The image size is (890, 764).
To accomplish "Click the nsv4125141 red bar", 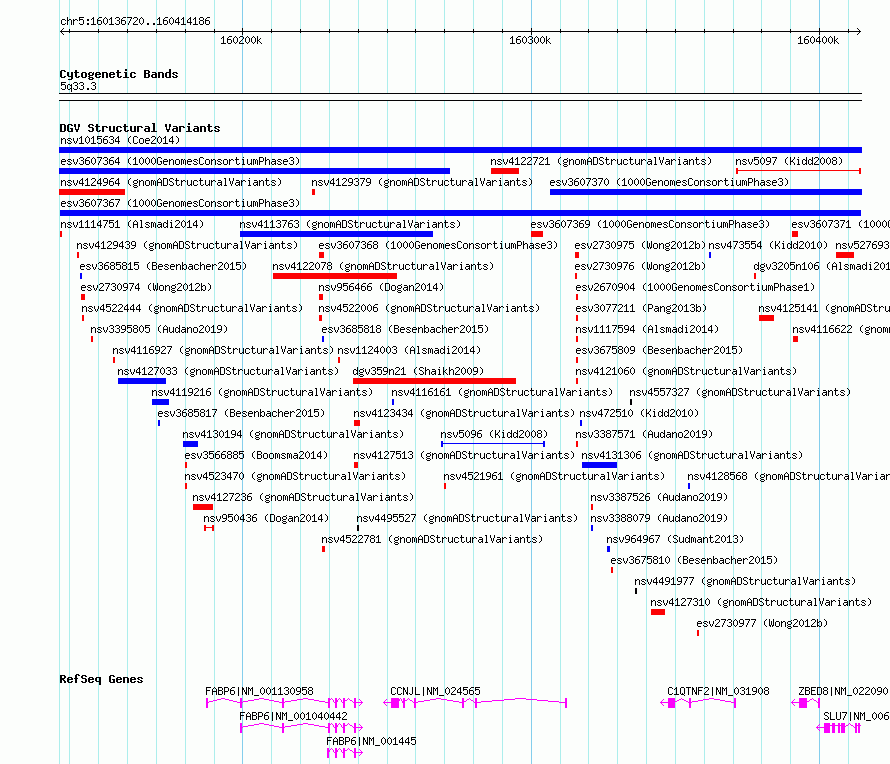I will [x=766, y=318].
